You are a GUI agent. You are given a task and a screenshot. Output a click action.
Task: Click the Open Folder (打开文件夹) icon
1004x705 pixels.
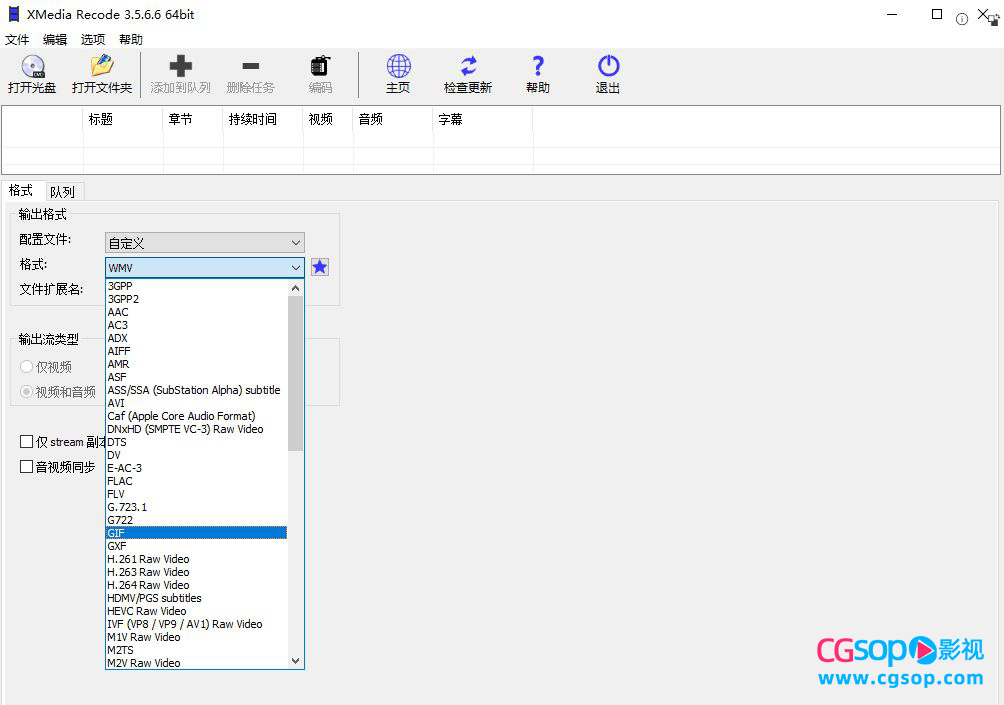[x=102, y=68]
